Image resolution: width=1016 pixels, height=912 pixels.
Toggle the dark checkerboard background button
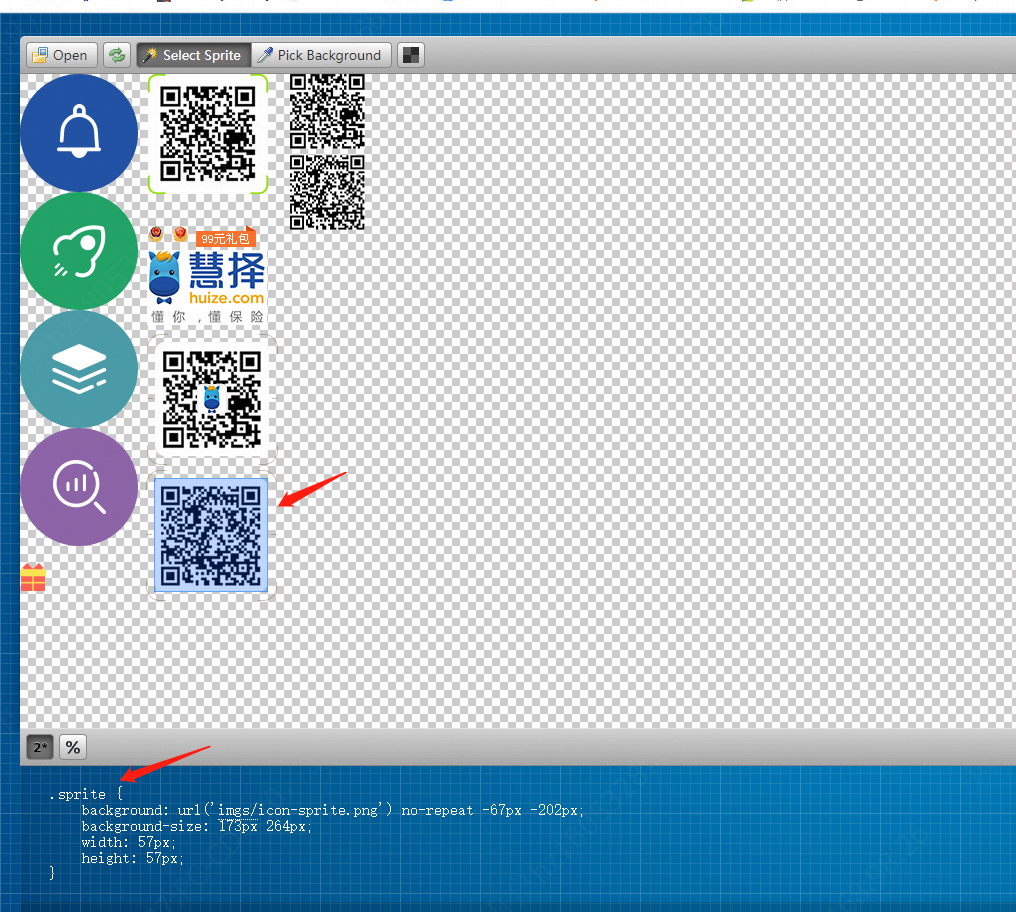410,55
